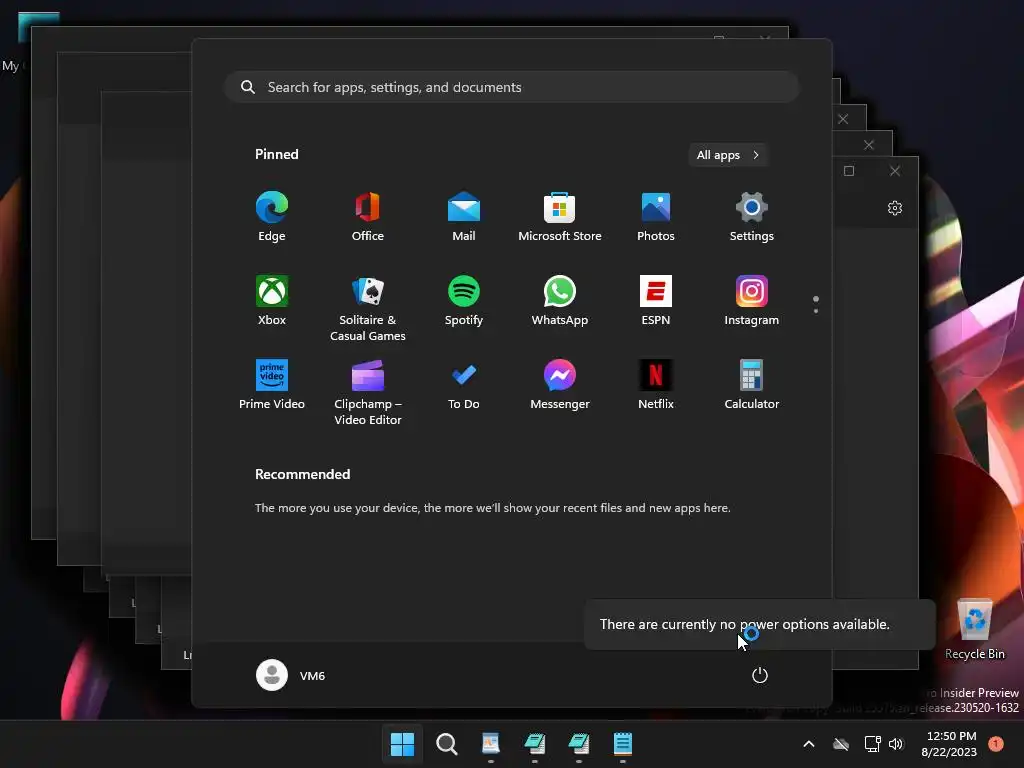The height and width of the screenshot is (768, 1024).
Task: Click the gear icon in background window
Action: (895, 208)
